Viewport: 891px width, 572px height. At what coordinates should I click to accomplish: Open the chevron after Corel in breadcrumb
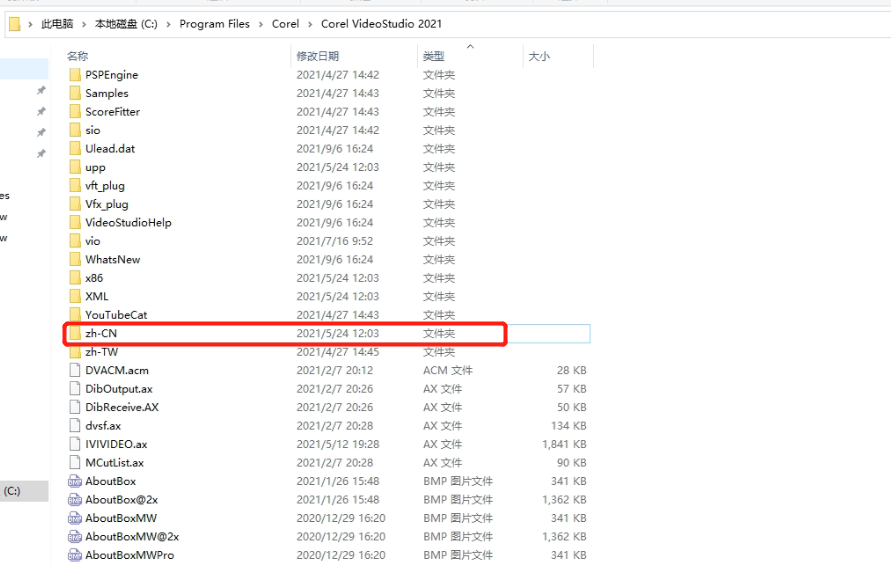[310, 24]
